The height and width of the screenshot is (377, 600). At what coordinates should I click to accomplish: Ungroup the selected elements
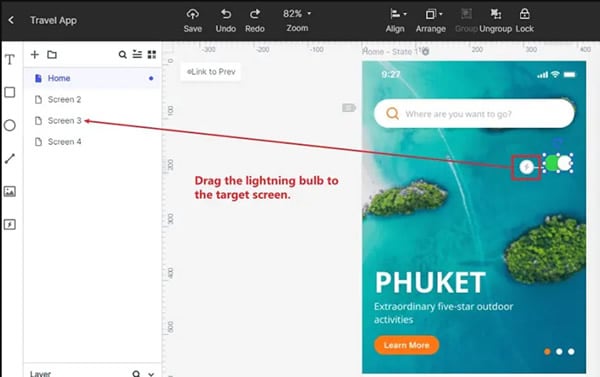point(496,20)
